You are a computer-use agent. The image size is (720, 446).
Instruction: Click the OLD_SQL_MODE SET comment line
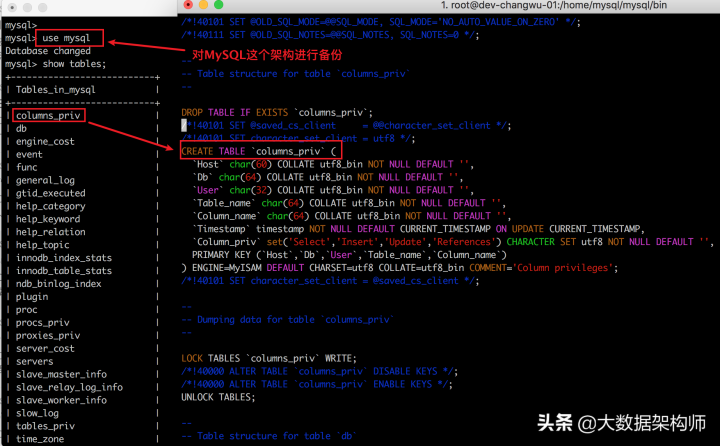point(381,22)
